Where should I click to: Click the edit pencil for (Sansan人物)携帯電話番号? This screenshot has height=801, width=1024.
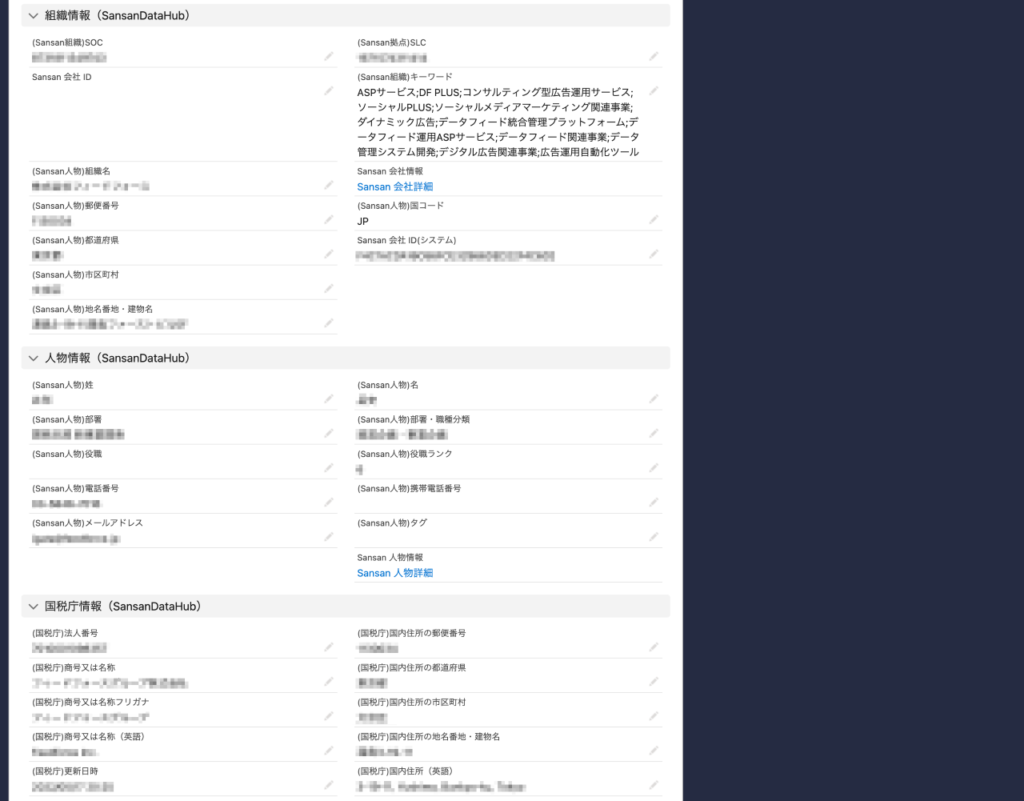653,503
